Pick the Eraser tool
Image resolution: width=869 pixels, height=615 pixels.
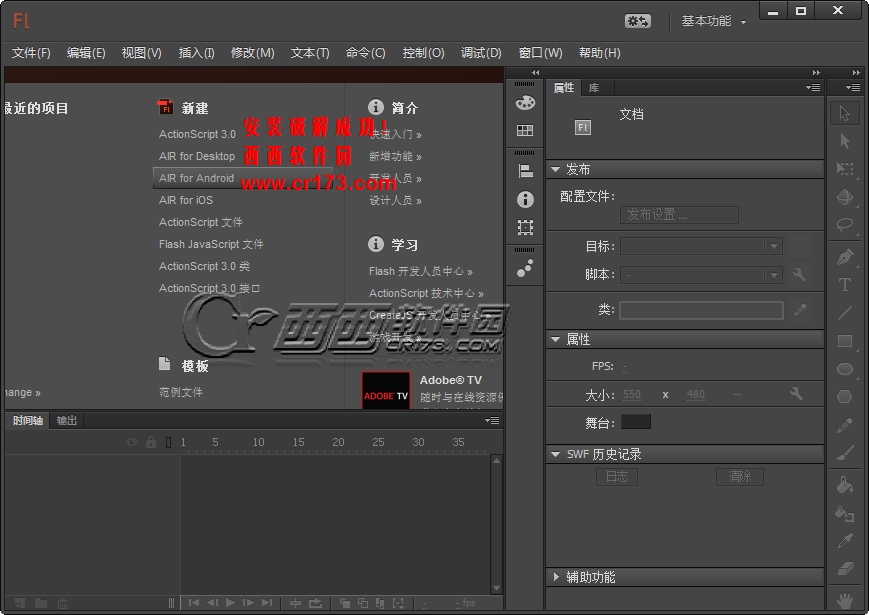click(x=845, y=569)
